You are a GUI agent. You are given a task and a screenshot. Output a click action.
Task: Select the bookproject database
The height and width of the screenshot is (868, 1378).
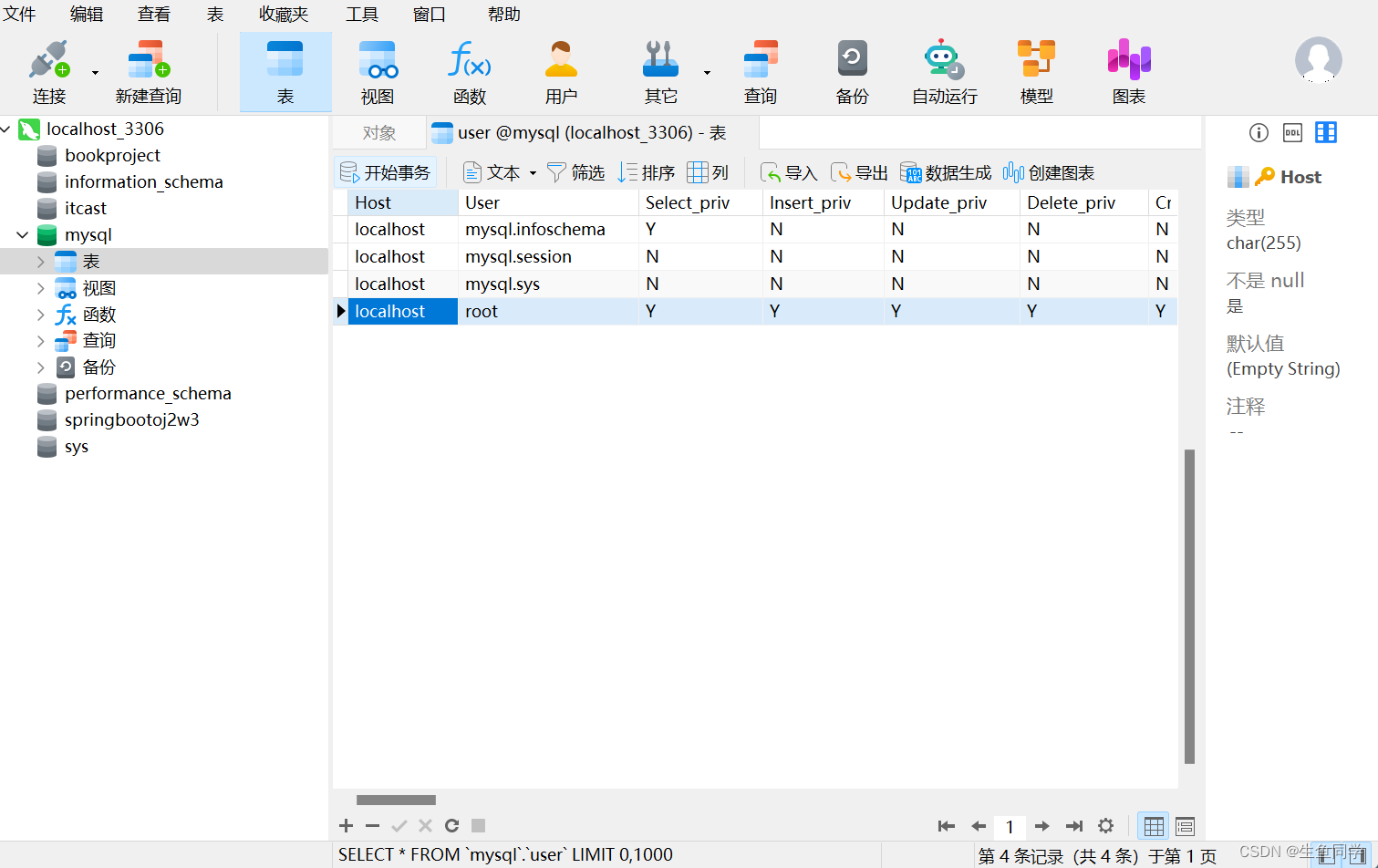pyautogui.click(x=112, y=156)
